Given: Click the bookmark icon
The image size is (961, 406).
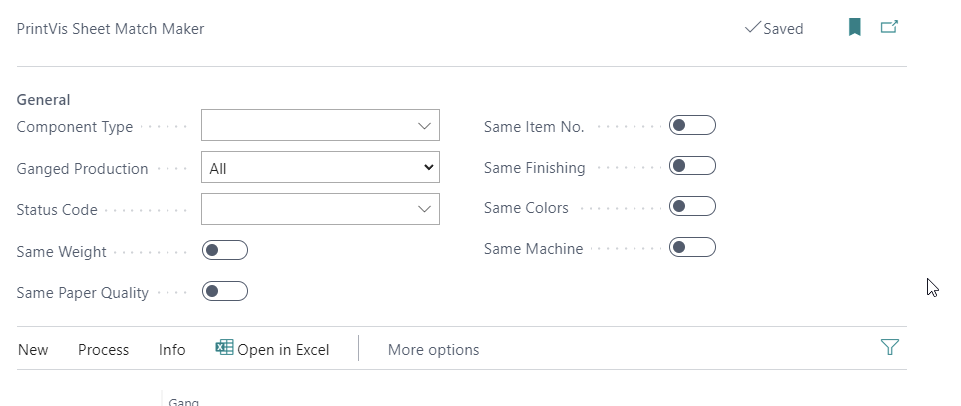Looking at the screenshot, I should 854,28.
